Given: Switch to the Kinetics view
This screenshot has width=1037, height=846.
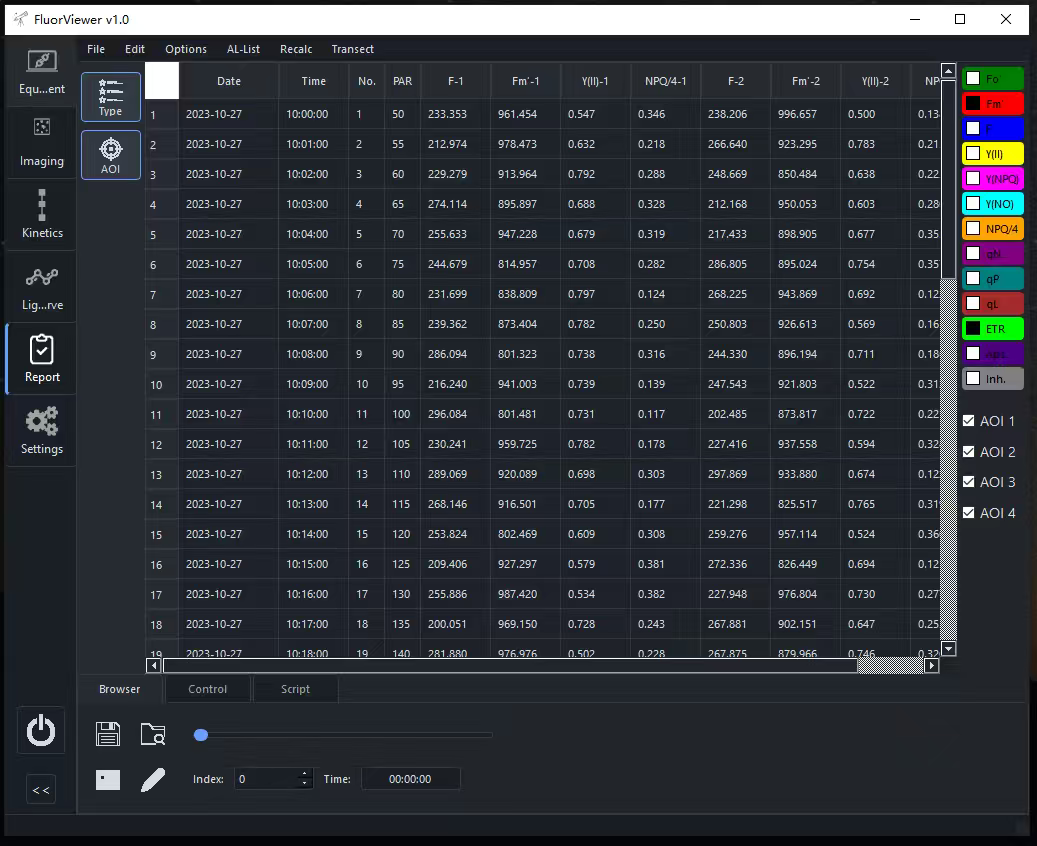Looking at the screenshot, I should click(x=42, y=214).
